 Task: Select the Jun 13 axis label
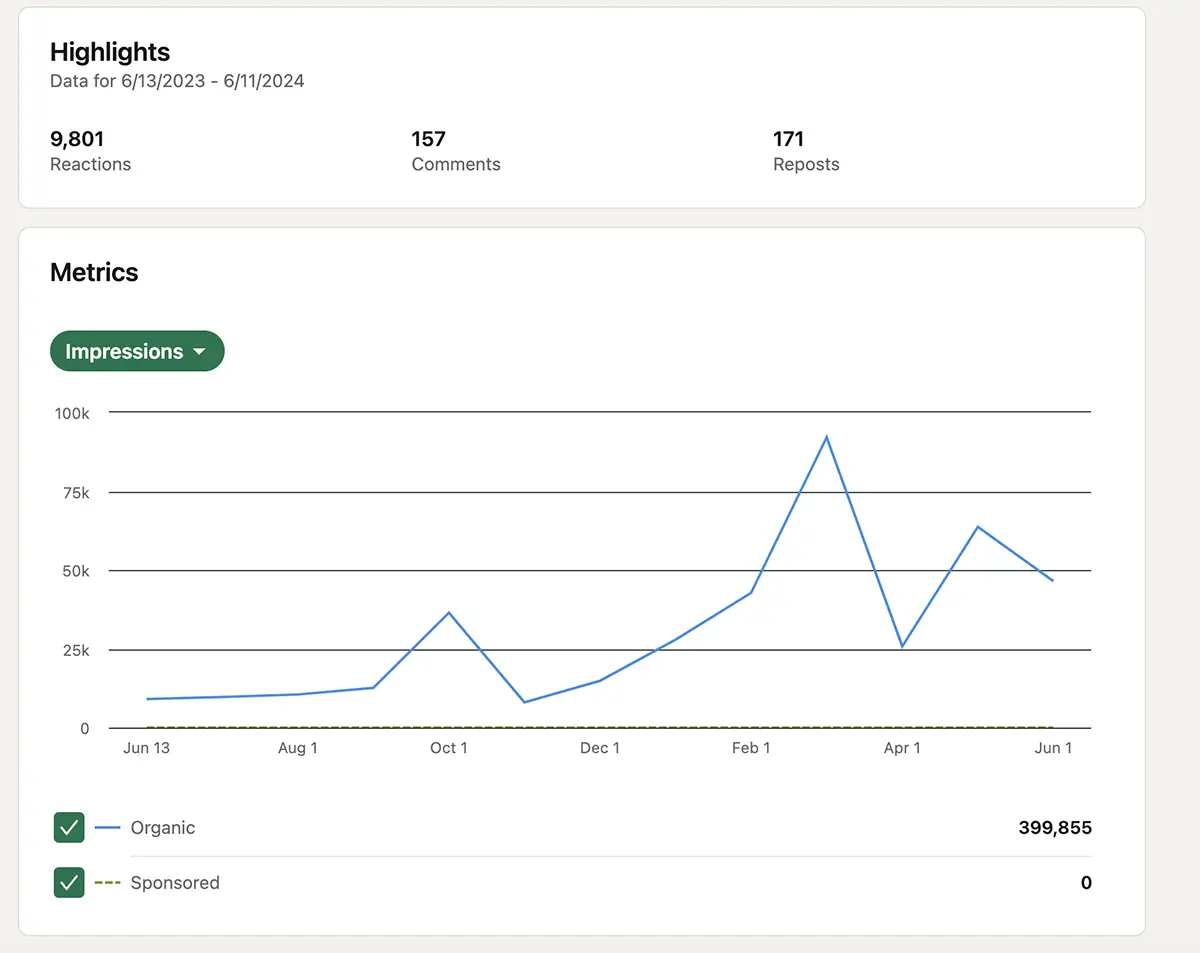coord(147,747)
